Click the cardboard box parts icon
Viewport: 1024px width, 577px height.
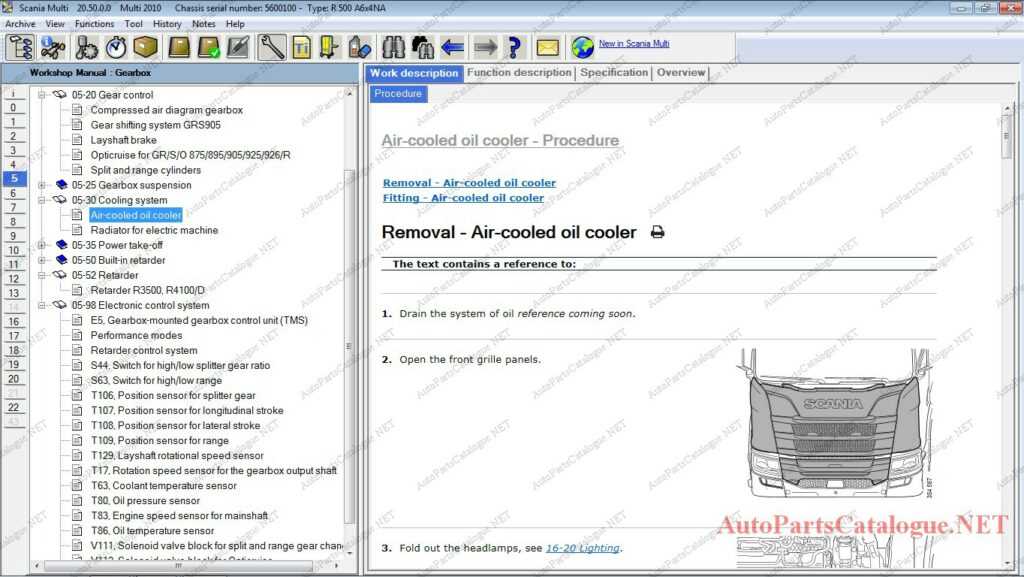click(146, 47)
